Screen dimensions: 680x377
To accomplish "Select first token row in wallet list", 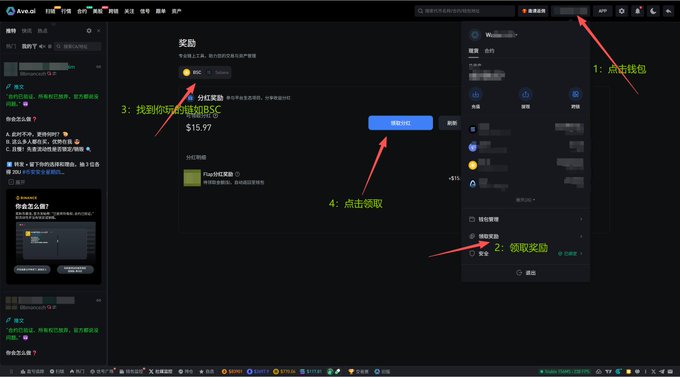I will click(x=526, y=129).
